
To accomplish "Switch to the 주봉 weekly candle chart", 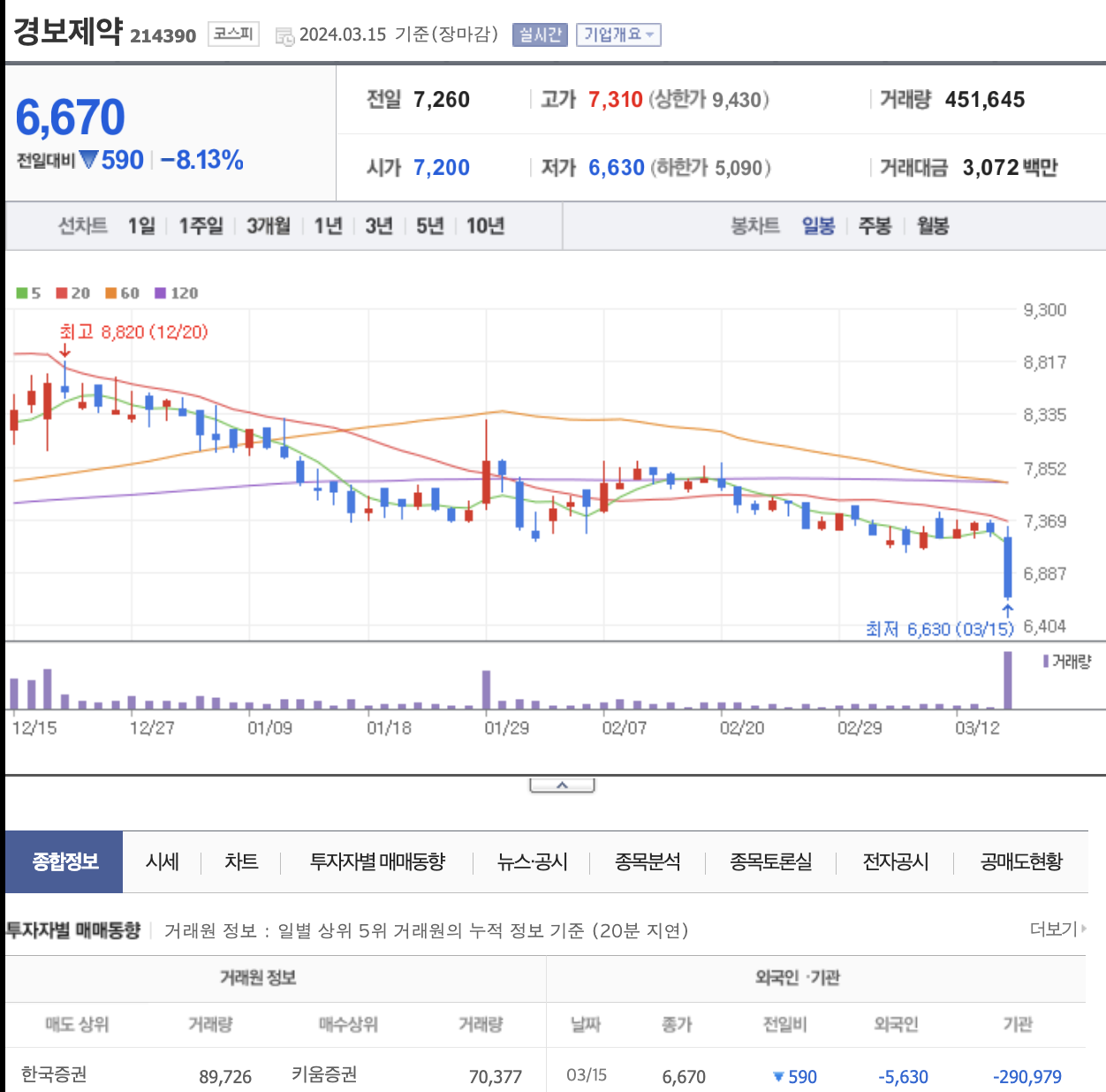I will pos(875,226).
